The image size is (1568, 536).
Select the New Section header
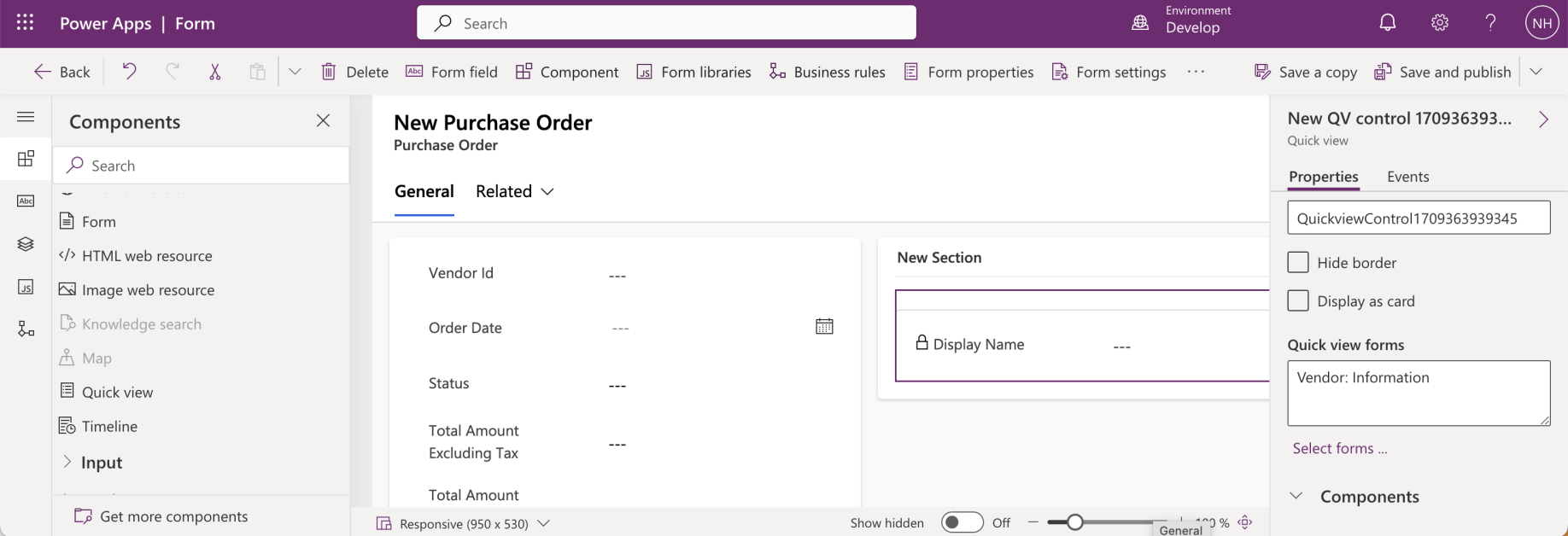pyautogui.click(x=939, y=258)
